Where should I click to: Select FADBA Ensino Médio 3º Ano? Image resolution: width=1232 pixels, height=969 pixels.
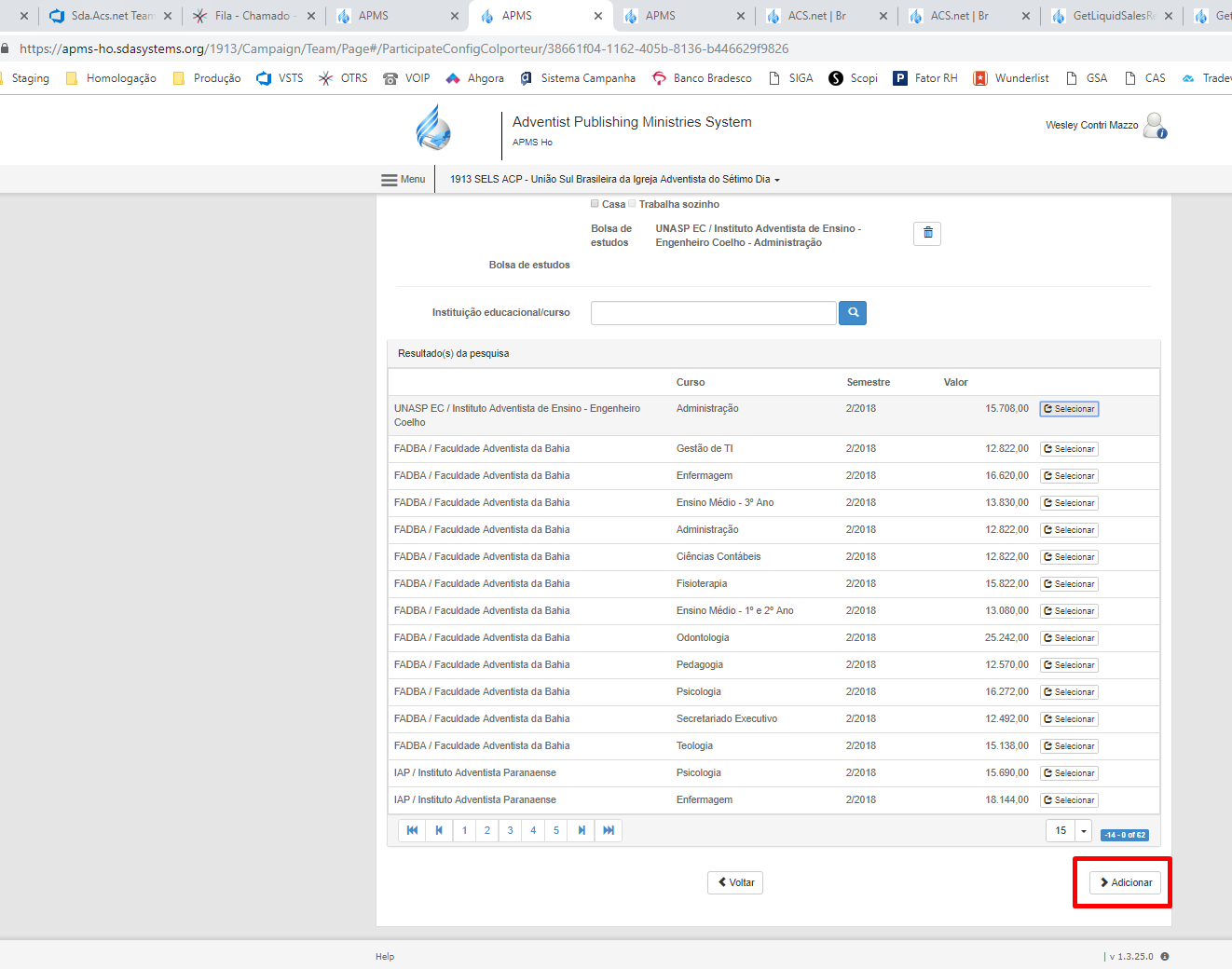pos(1069,503)
